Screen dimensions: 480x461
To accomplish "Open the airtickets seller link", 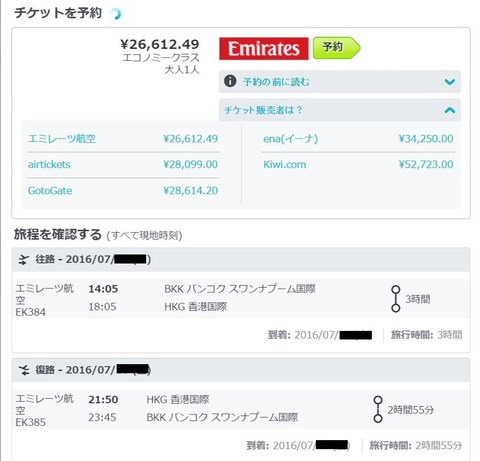I will tap(49, 164).
